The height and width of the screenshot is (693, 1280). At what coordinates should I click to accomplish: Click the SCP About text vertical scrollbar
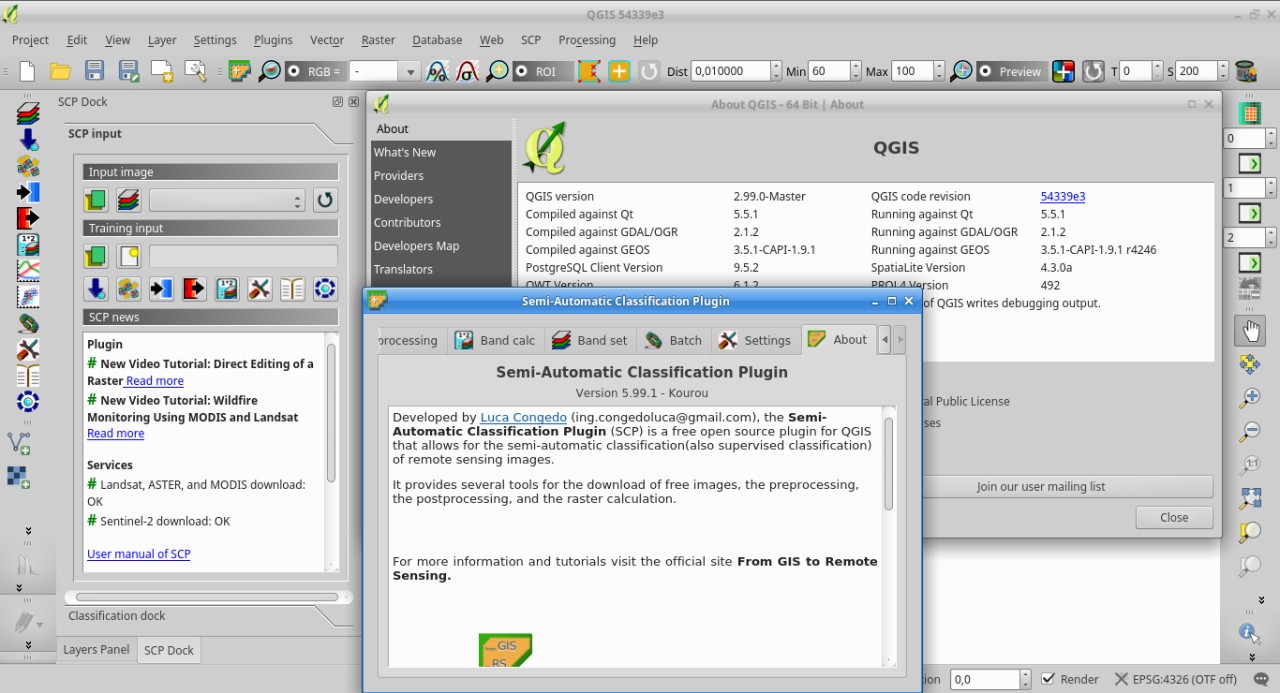[x=888, y=465]
